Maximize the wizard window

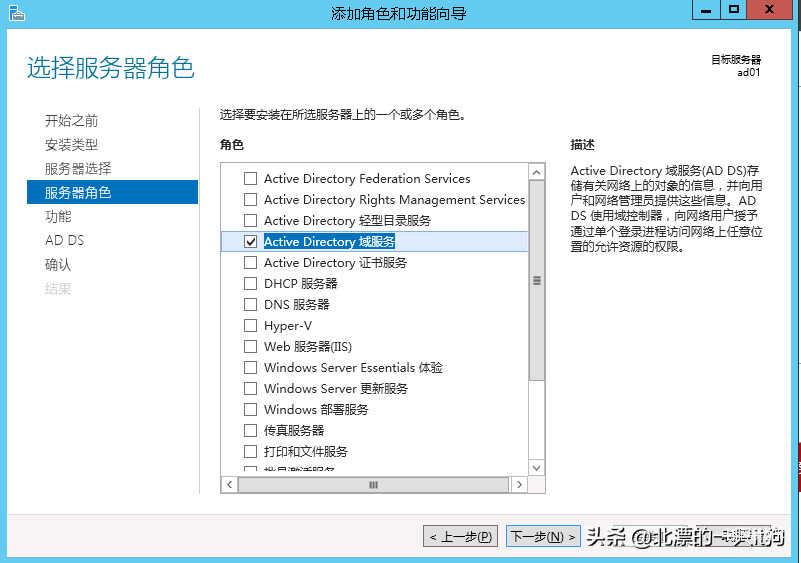coord(734,10)
